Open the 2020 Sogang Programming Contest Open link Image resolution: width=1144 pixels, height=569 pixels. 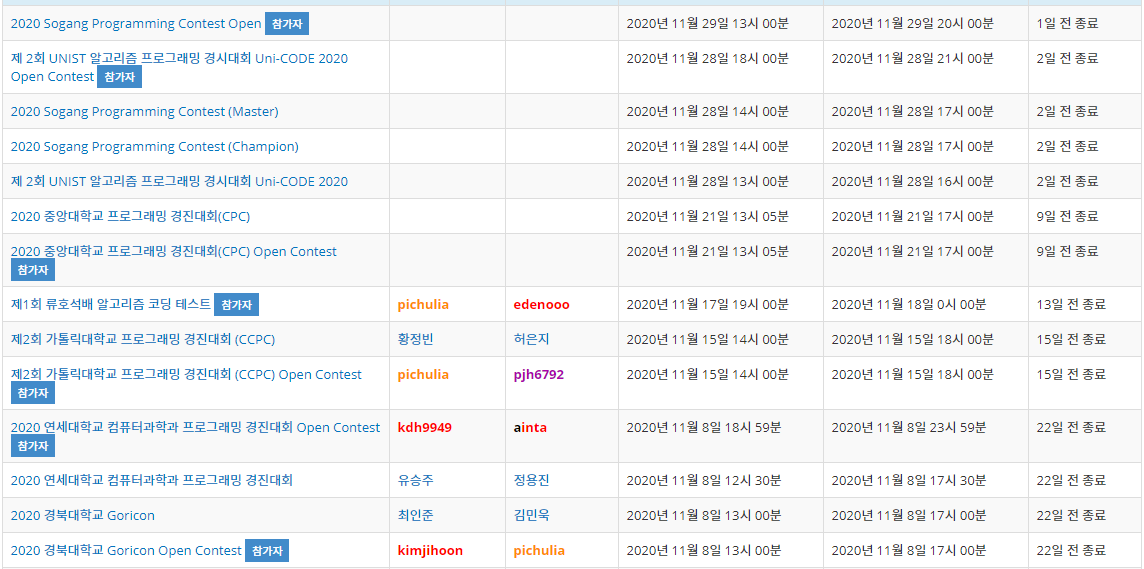tap(136, 23)
